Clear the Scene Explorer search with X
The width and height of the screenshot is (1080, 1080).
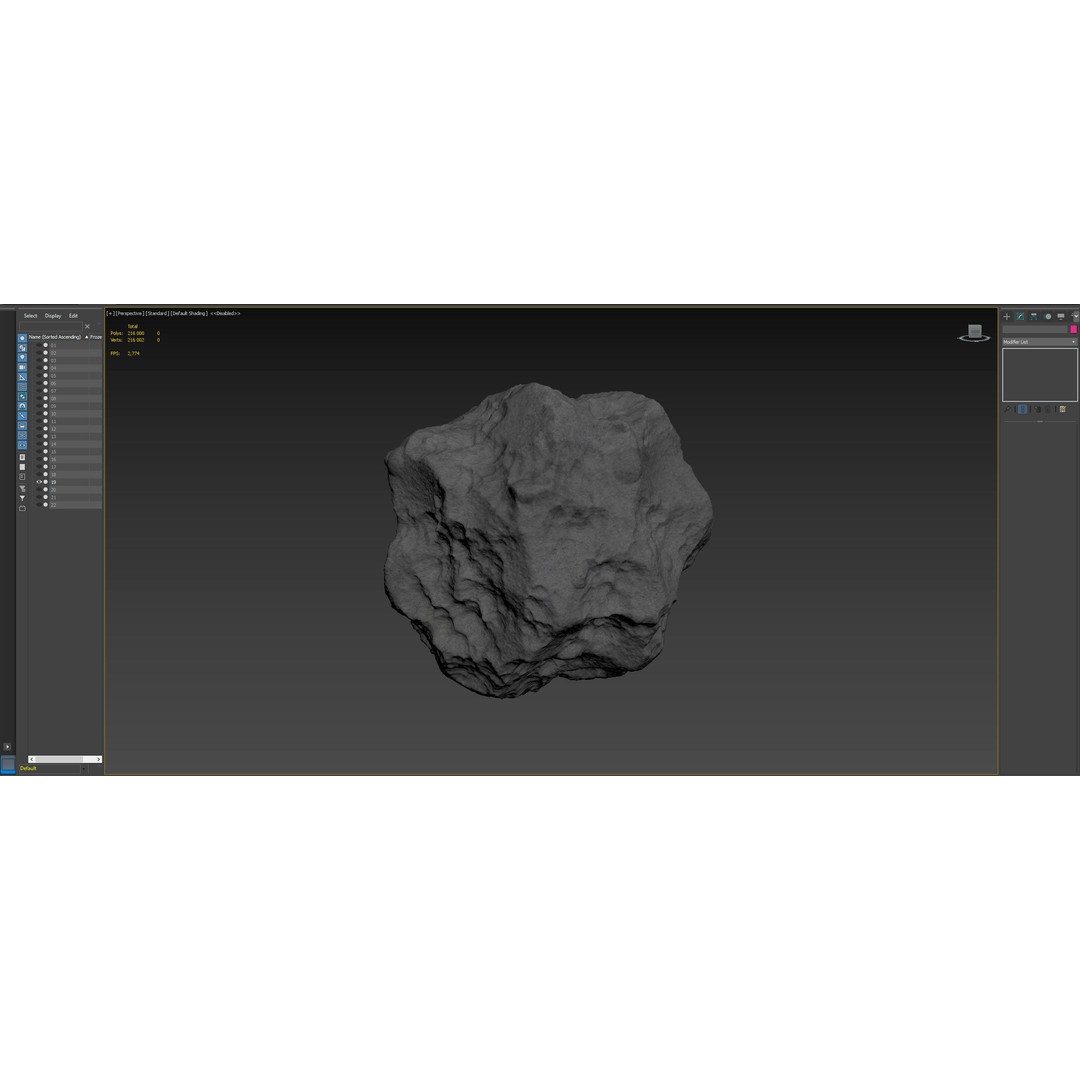(87, 326)
